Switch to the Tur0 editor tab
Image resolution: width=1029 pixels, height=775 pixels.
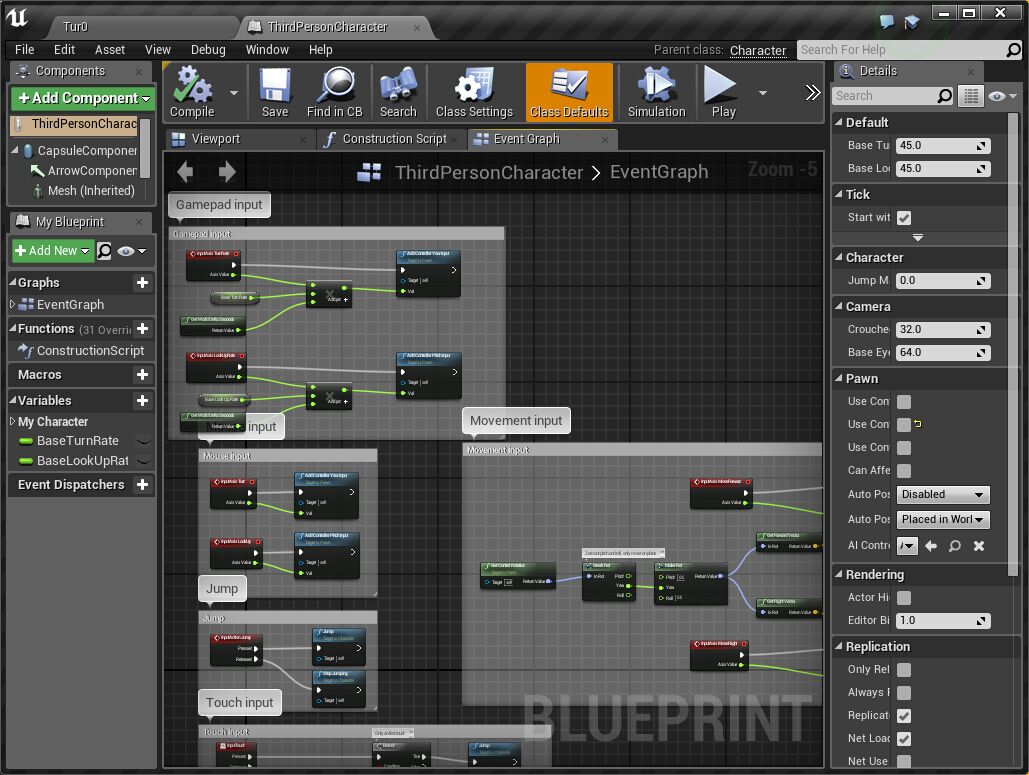pyautogui.click(x=142, y=26)
